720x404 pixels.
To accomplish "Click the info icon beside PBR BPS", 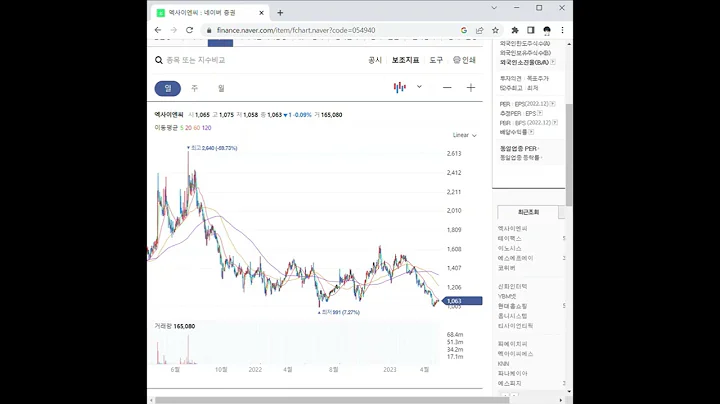I will 555,123.
